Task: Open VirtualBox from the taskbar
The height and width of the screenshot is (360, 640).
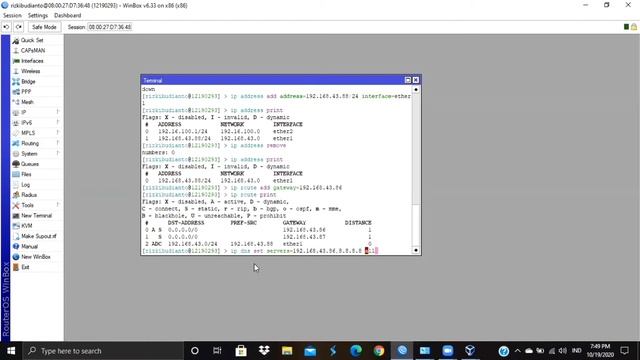Action: click(x=470, y=351)
